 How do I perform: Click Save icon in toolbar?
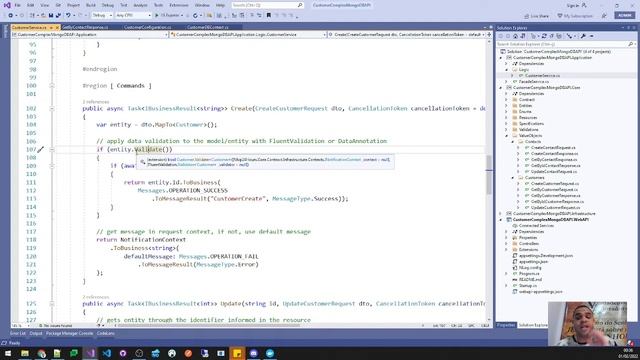(51, 16)
